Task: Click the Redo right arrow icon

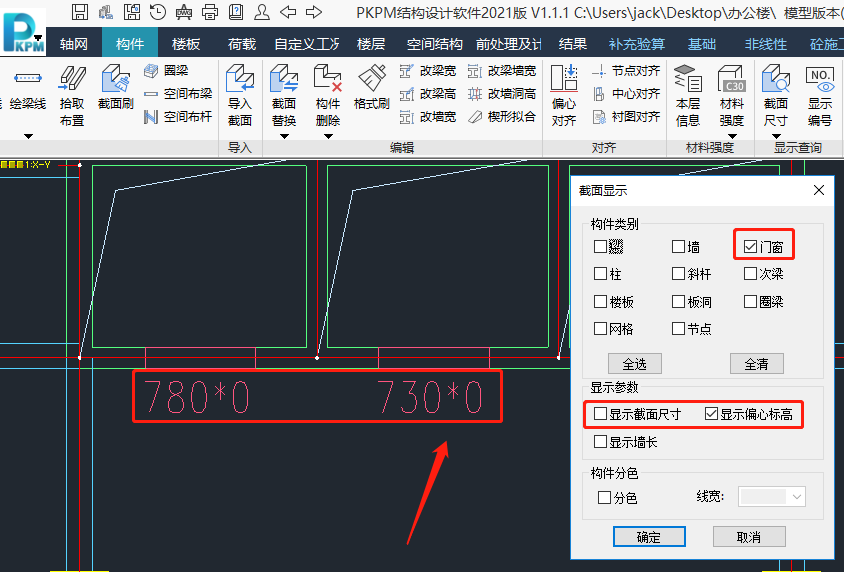Action: (314, 12)
